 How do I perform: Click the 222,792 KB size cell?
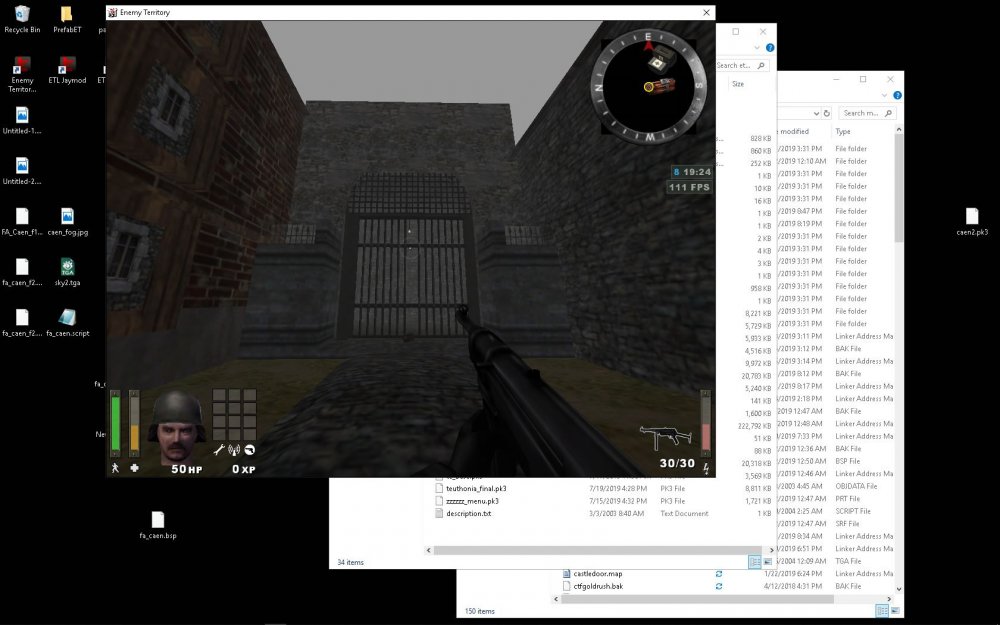[754, 425]
